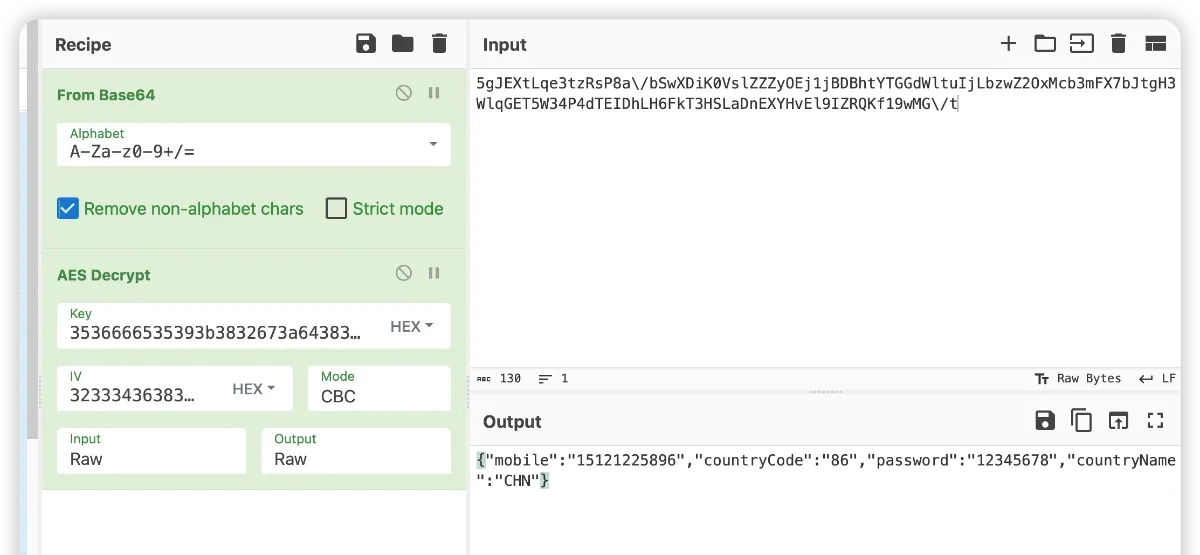
Task: Click the Recipe panel heading
Action: pyautogui.click(x=83, y=45)
